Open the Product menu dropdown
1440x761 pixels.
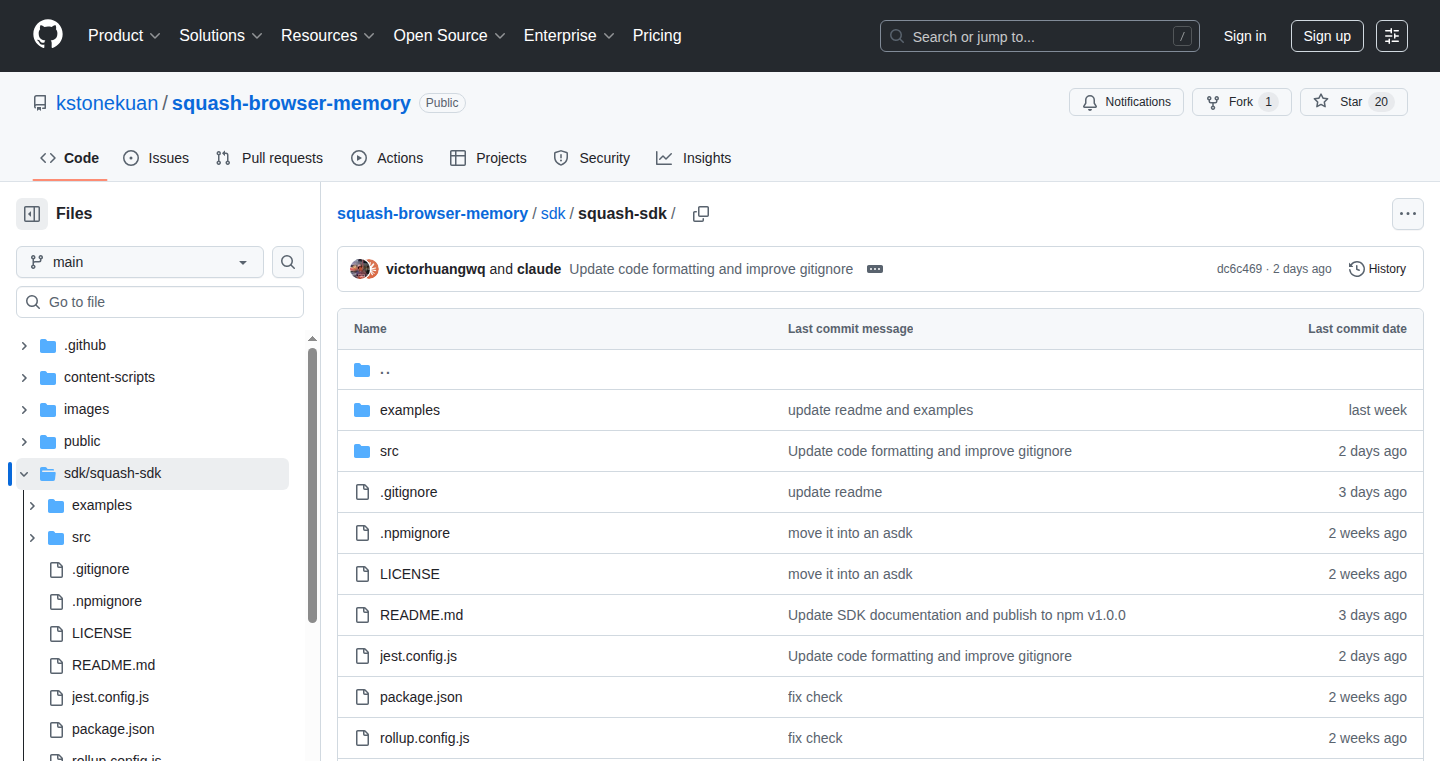[124, 36]
